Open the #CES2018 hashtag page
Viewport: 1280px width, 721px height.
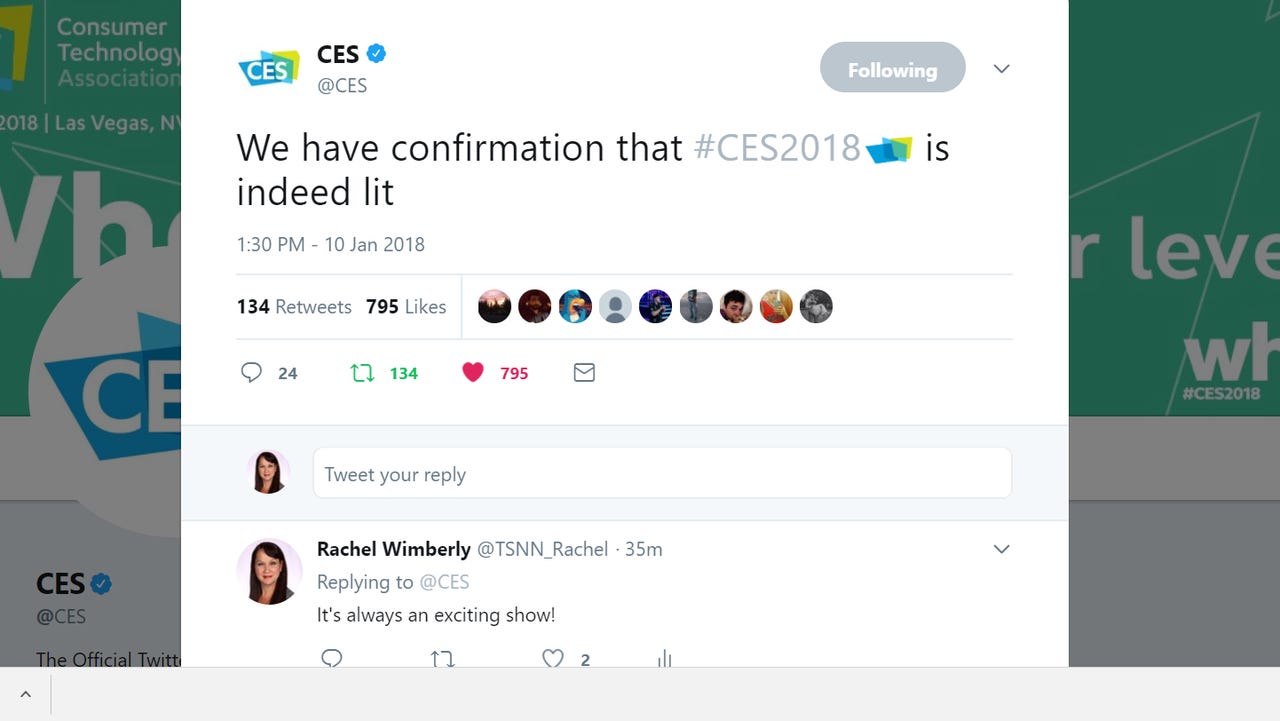pyautogui.click(x=777, y=147)
